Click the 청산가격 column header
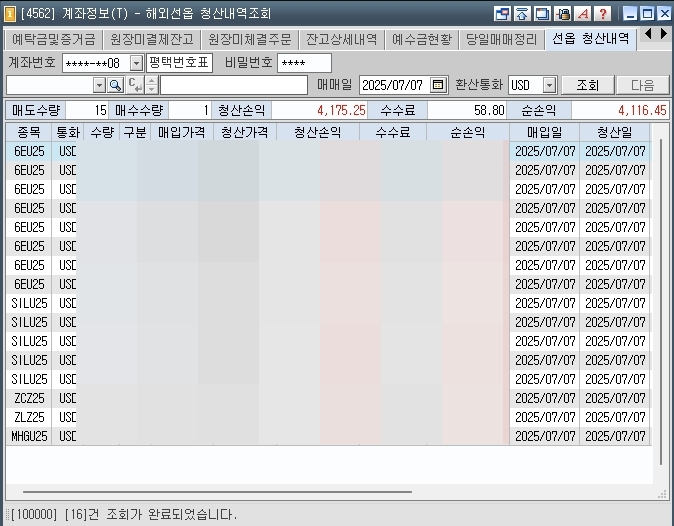This screenshot has height=526, width=674. (245, 132)
